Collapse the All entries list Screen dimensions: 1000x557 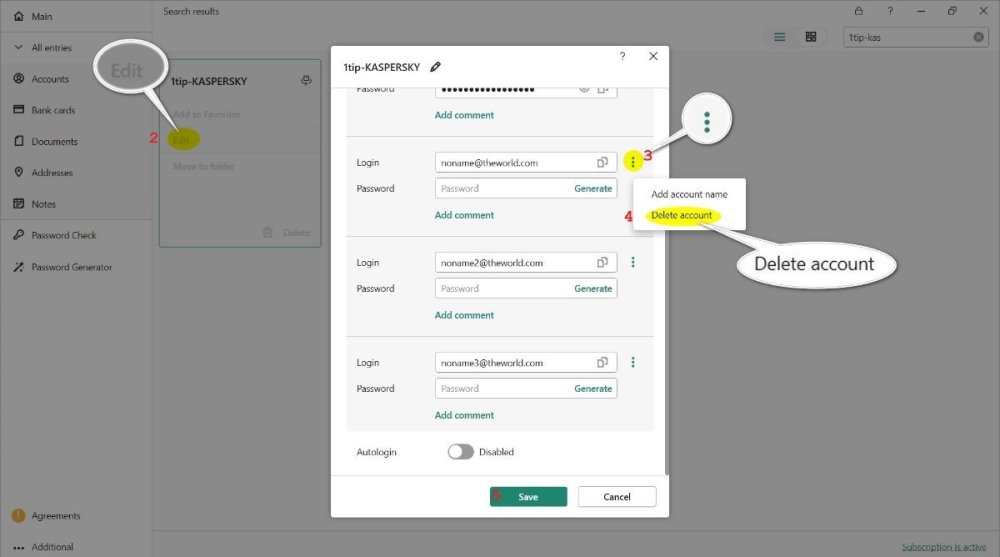point(18,47)
